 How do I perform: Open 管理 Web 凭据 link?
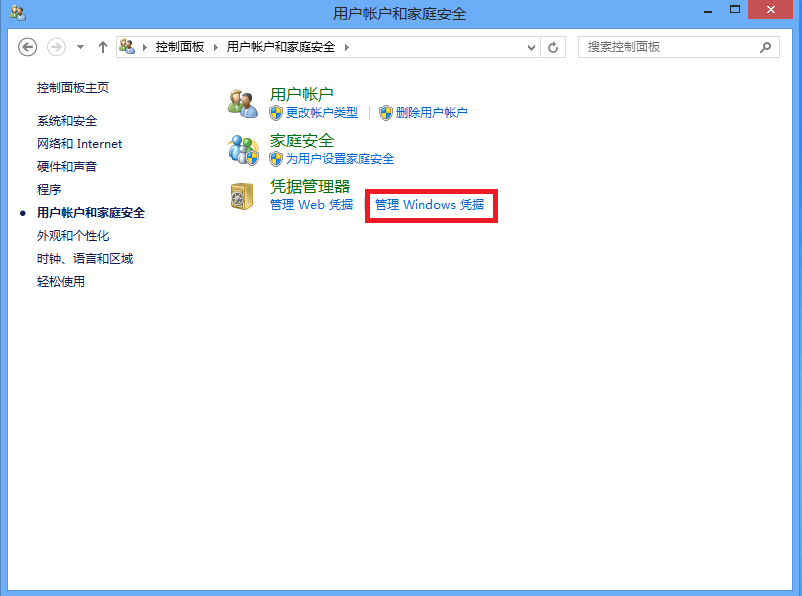click(x=311, y=205)
